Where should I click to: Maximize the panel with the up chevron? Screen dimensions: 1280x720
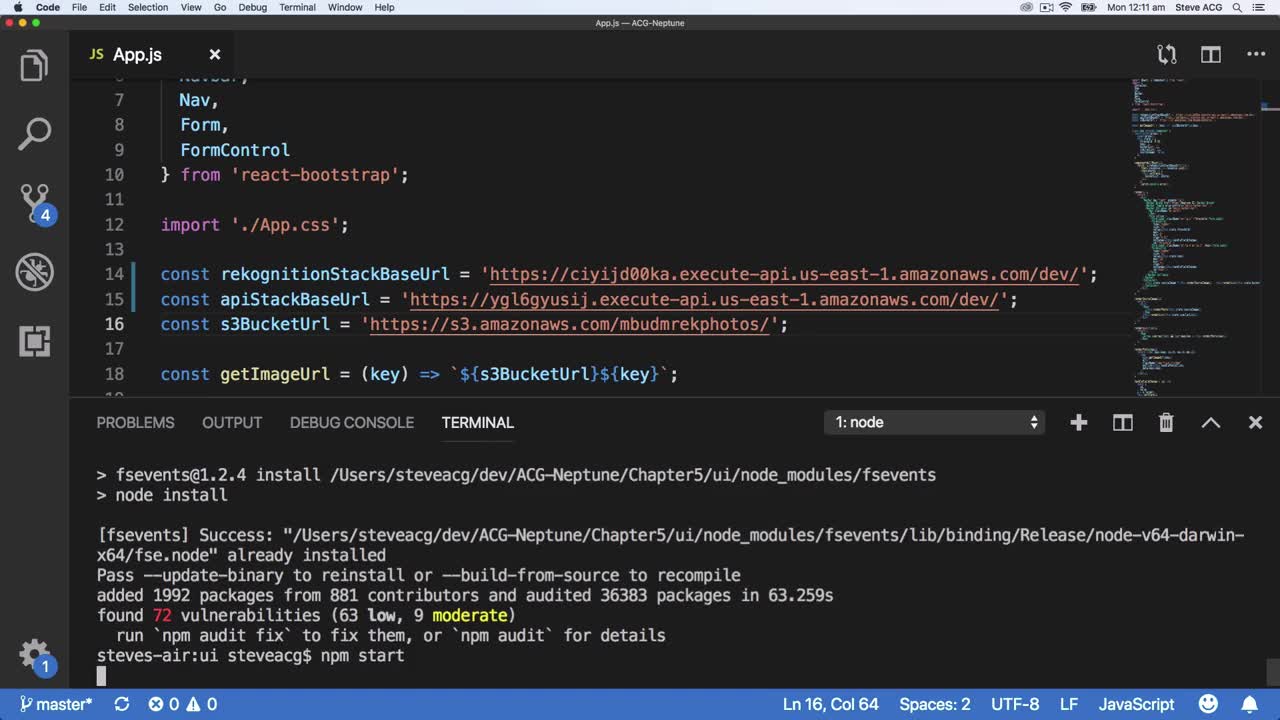point(1211,423)
